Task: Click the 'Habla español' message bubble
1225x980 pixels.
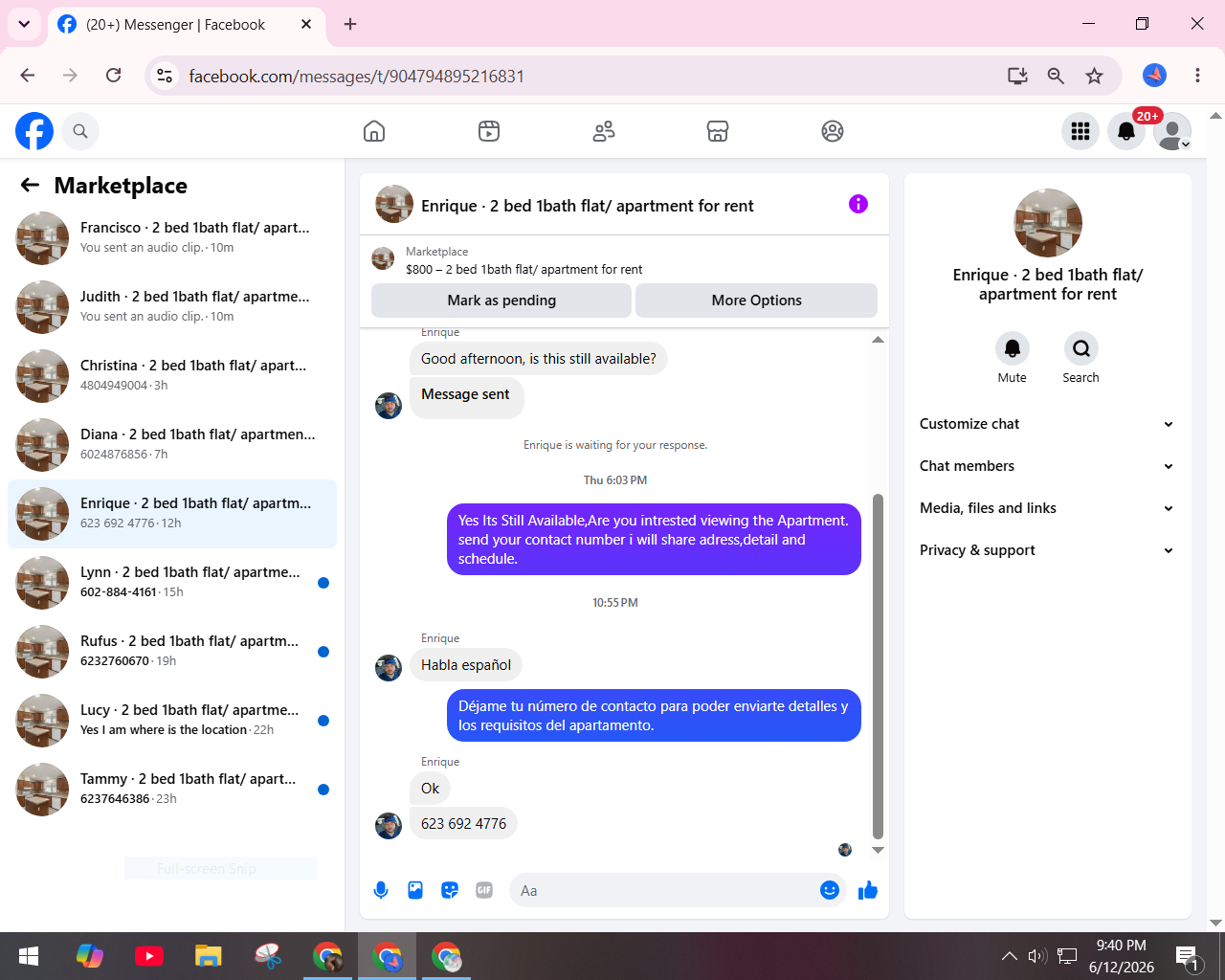Action: click(x=466, y=665)
